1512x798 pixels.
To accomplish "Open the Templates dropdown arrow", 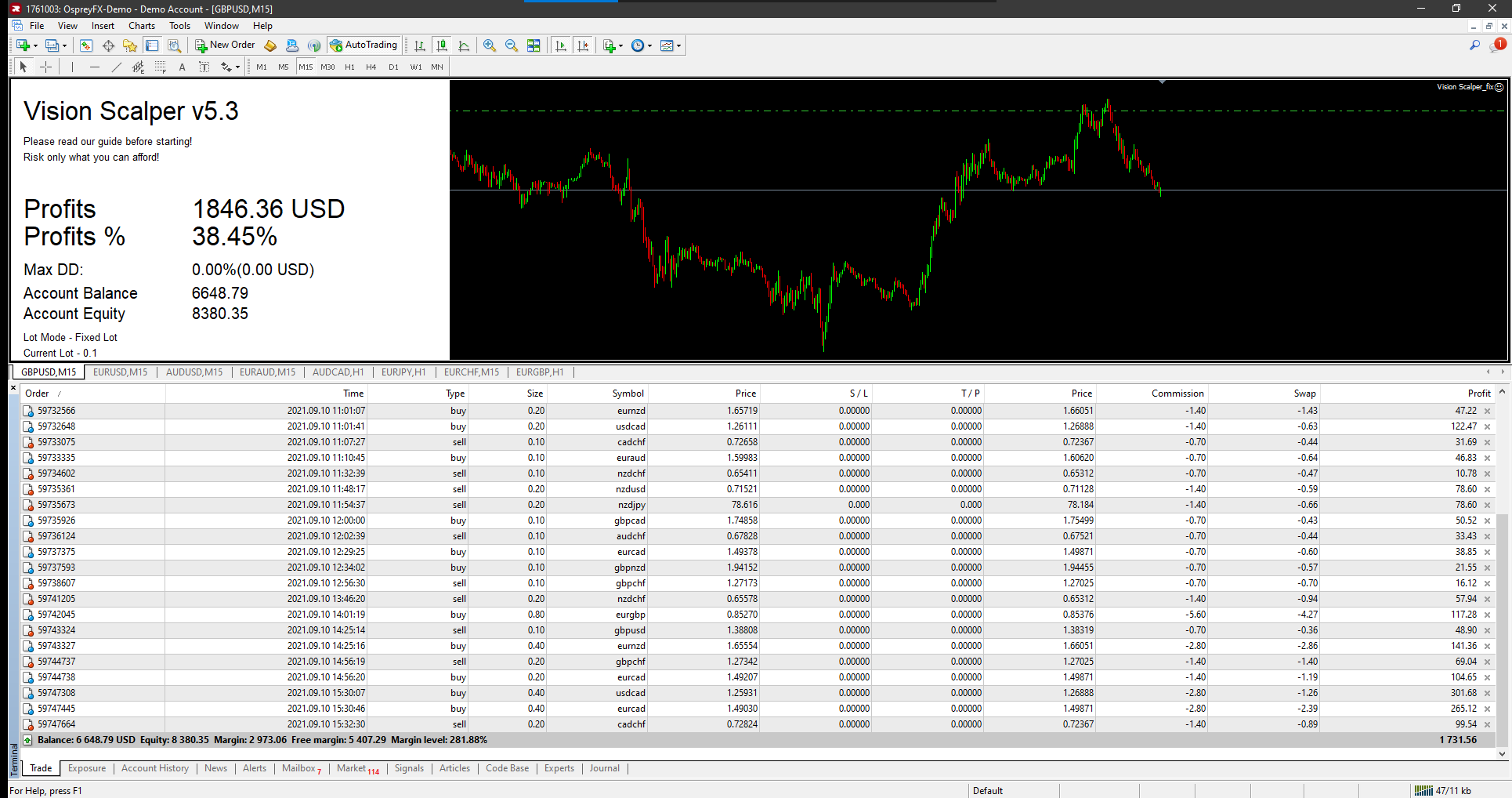I will [x=678, y=46].
